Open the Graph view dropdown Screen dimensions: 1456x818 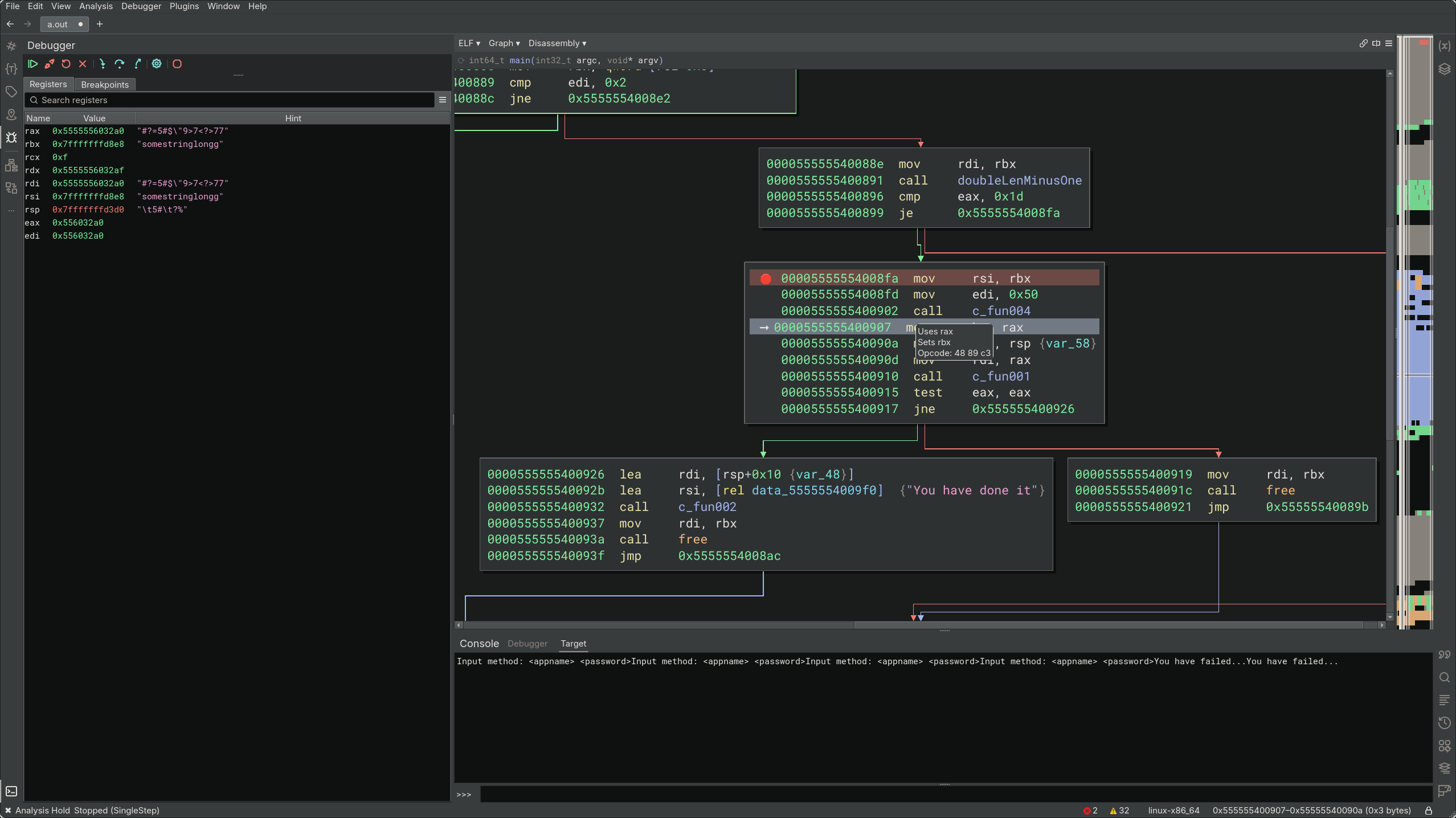504,43
